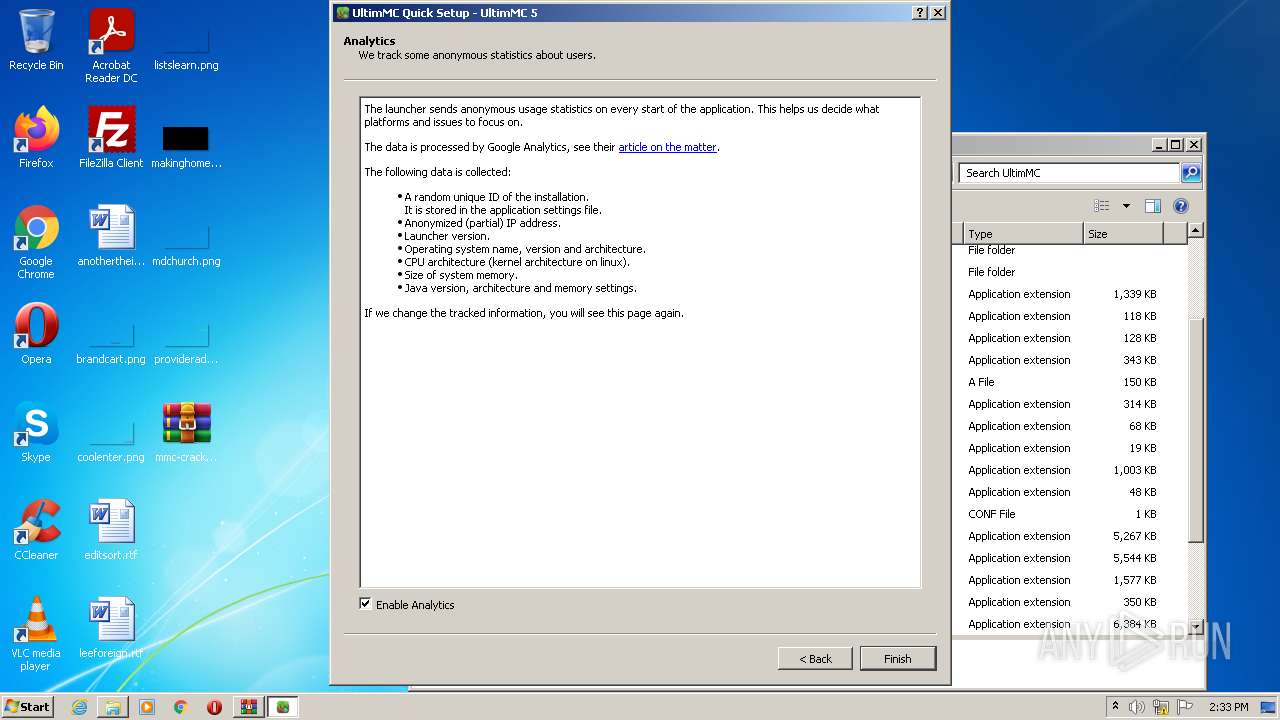
Task: Open VLC media player desktop shortcut
Action: pos(36,634)
